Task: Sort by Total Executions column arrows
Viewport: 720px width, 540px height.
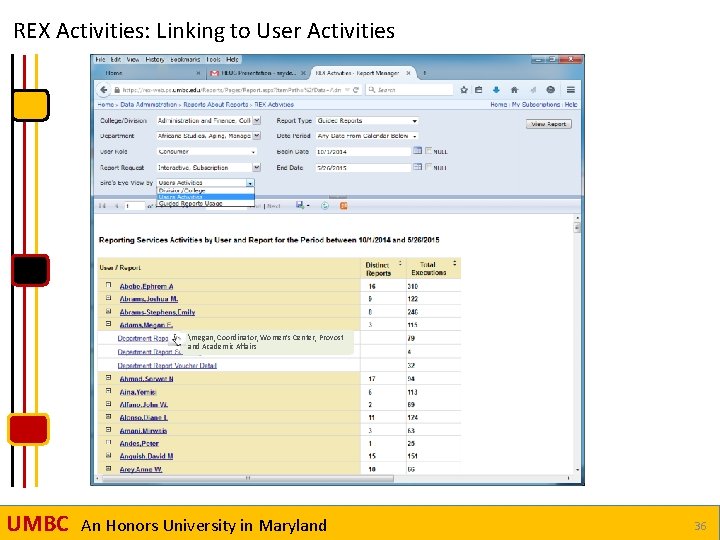Action: (455, 263)
